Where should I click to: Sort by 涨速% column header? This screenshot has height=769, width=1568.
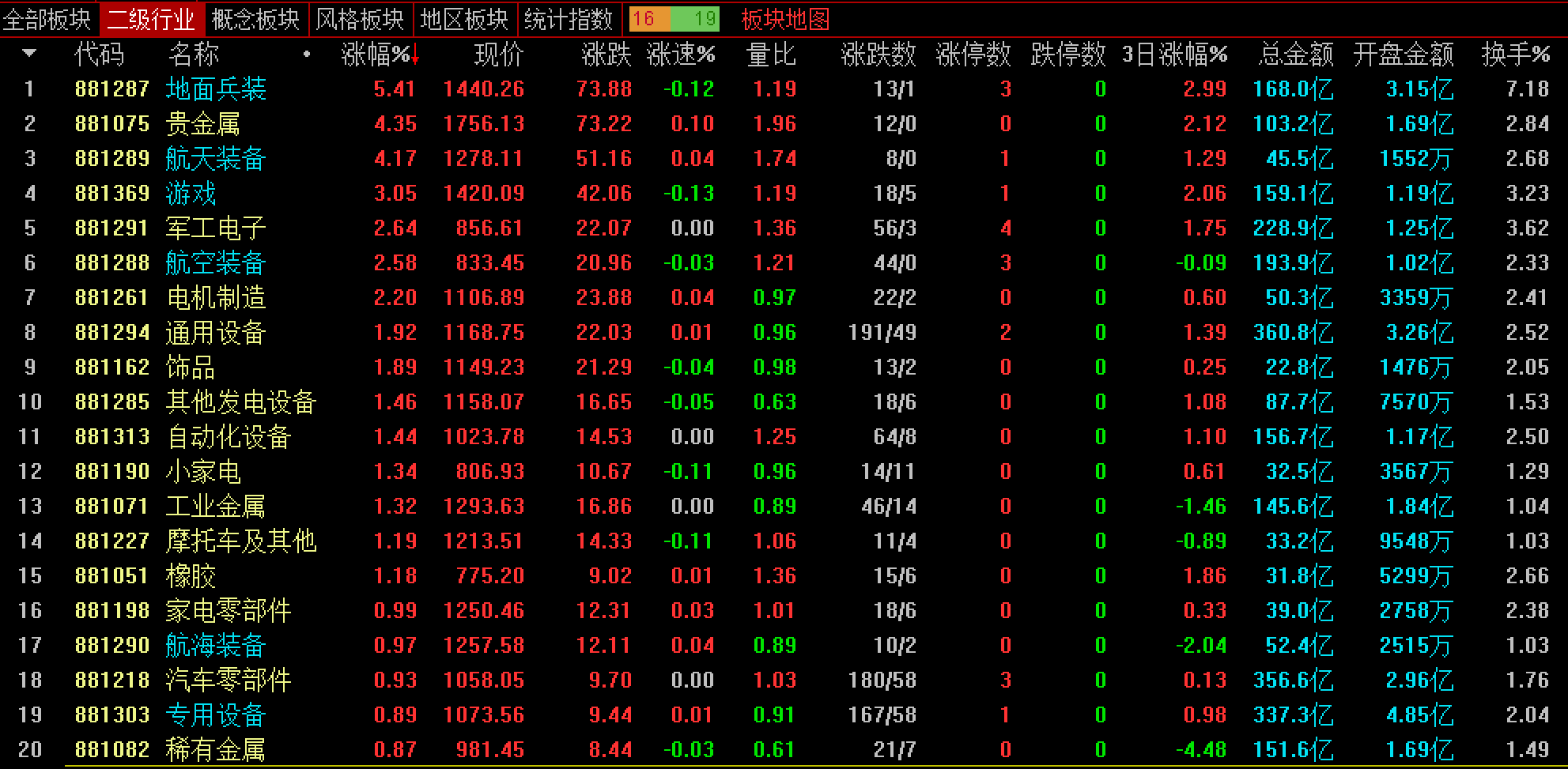681,54
